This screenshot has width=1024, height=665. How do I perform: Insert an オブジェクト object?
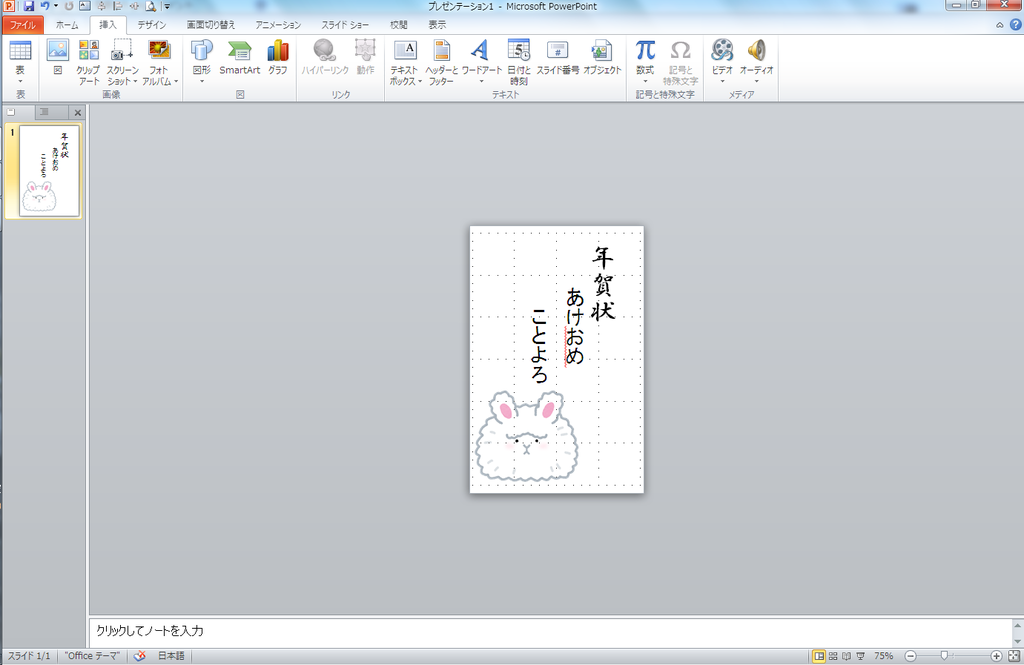coord(602,57)
